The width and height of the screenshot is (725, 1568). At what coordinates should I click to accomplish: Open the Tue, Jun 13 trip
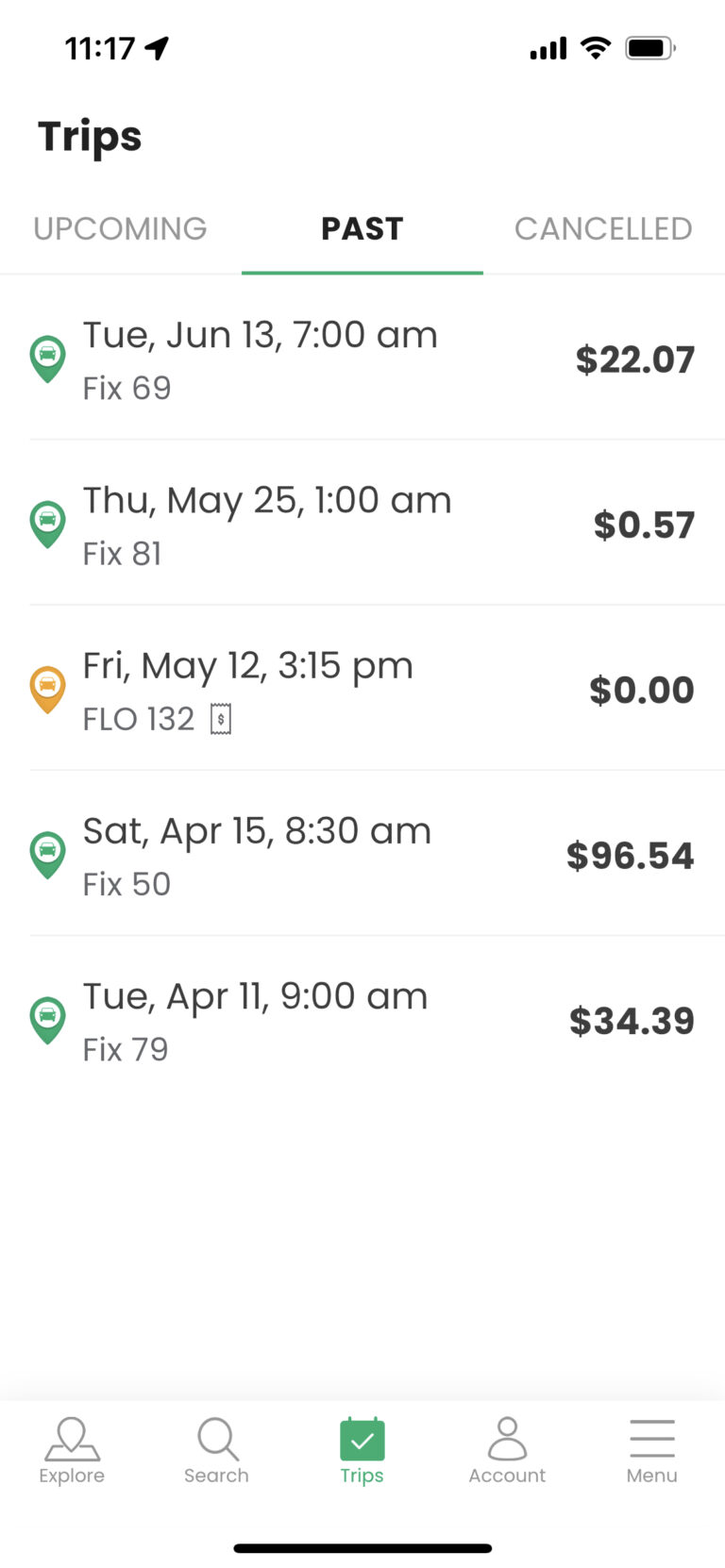pyautogui.click(x=261, y=336)
